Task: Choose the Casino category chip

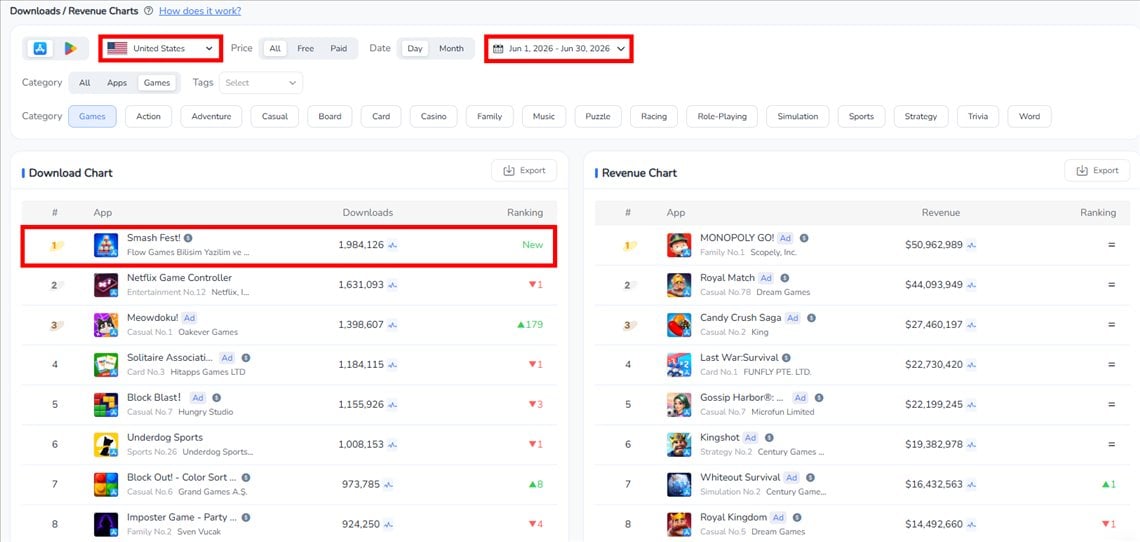Action: (433, 116)
